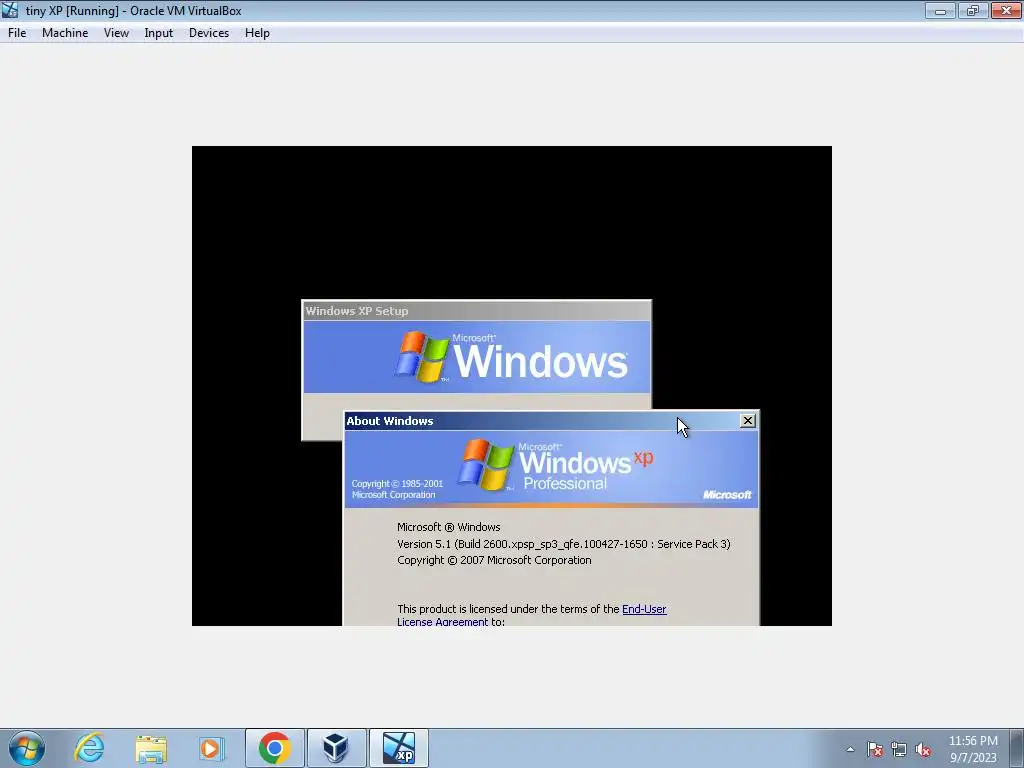
Task: Open the File menu
Action: point(17,33)
